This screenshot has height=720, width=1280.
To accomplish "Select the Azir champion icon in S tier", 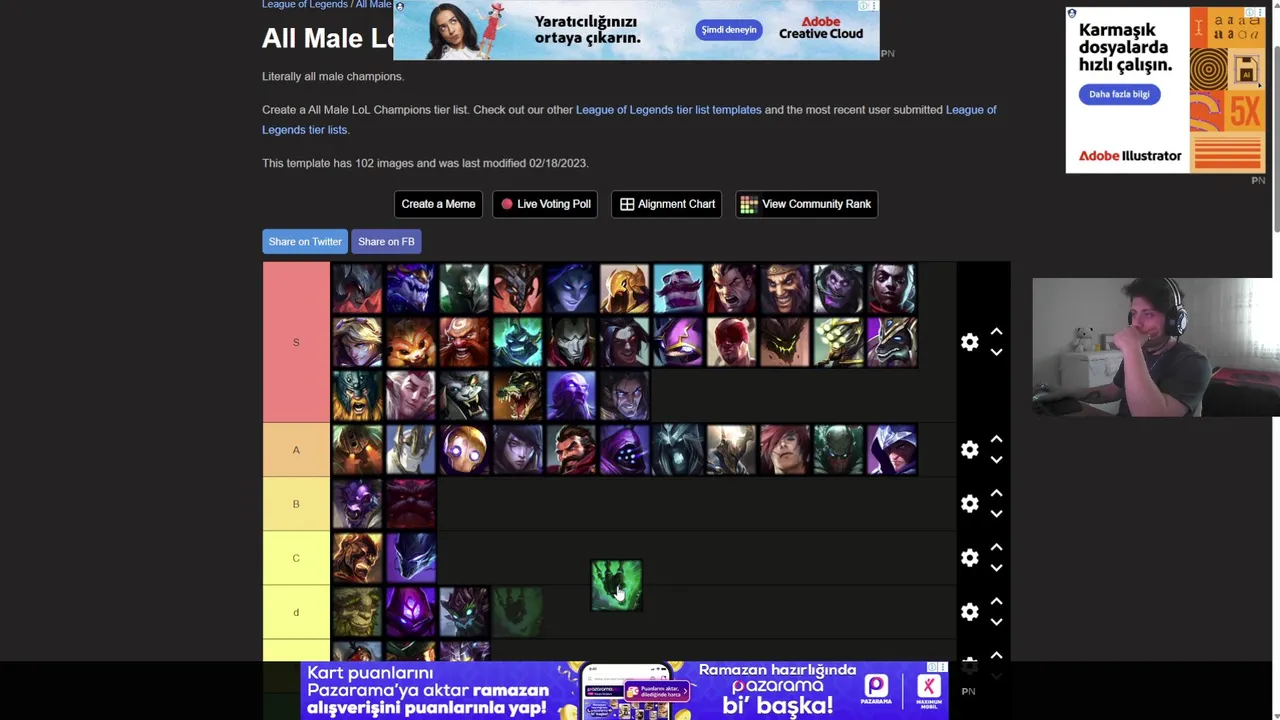I will [x=625, y=288].
